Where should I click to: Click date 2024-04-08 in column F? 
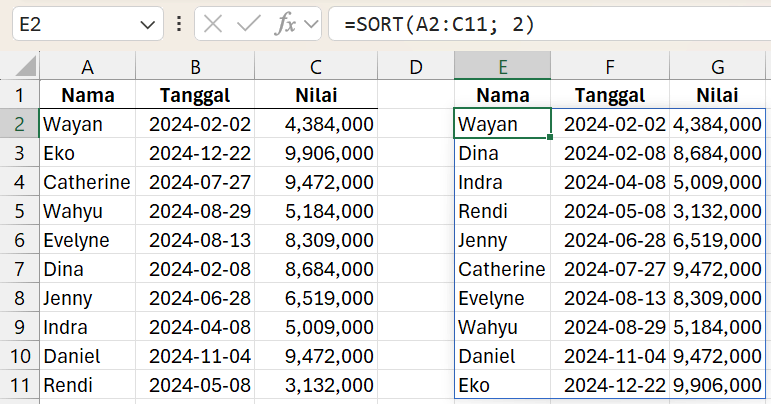point(610,182)
